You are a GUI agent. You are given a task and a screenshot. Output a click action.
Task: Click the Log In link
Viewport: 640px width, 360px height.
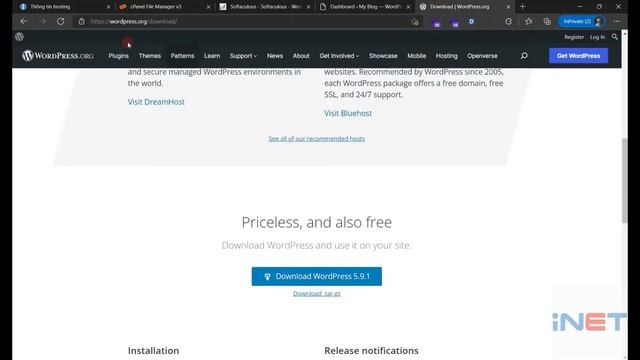click(597, 37)
